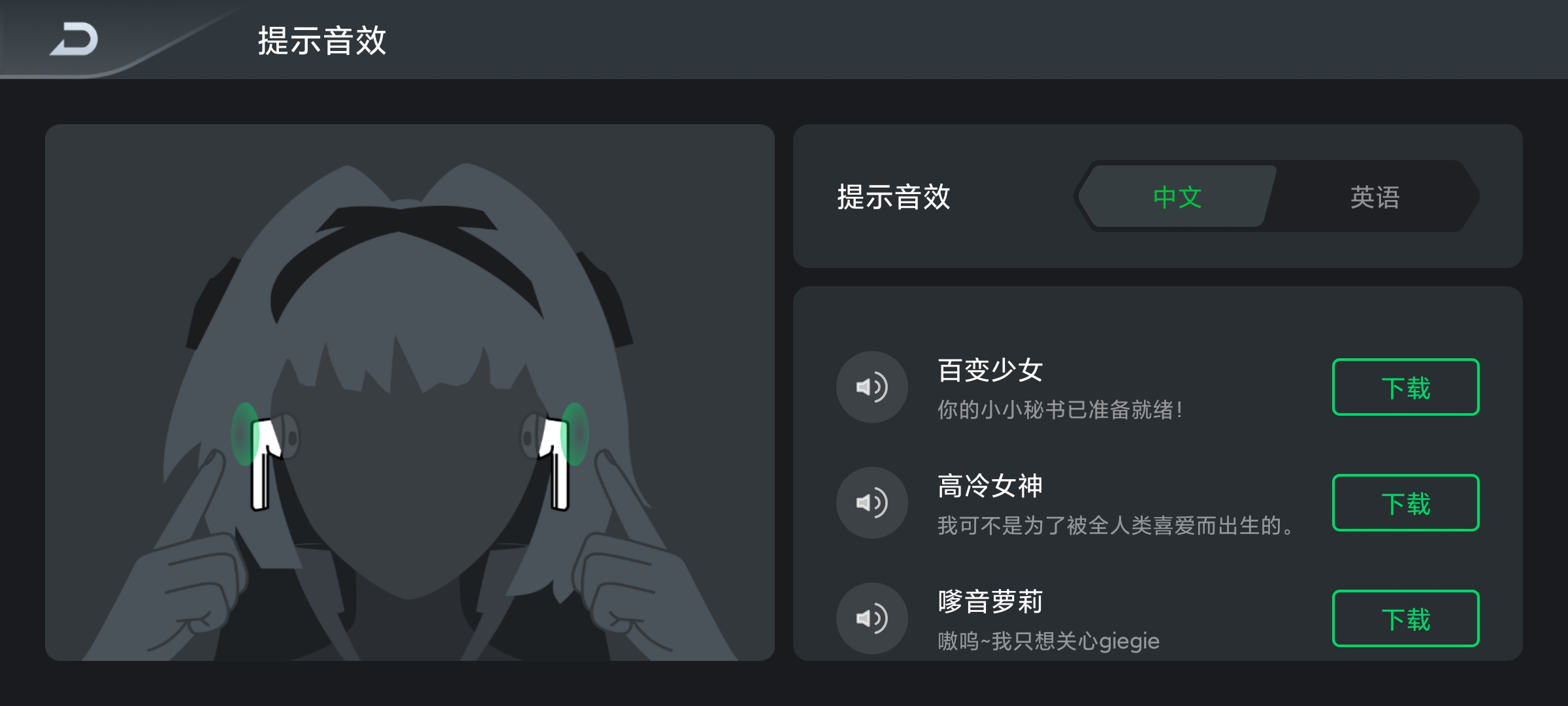Tap green touch glow on right earbud
This screenshot has height=706, width=1568.
point(576,434)
